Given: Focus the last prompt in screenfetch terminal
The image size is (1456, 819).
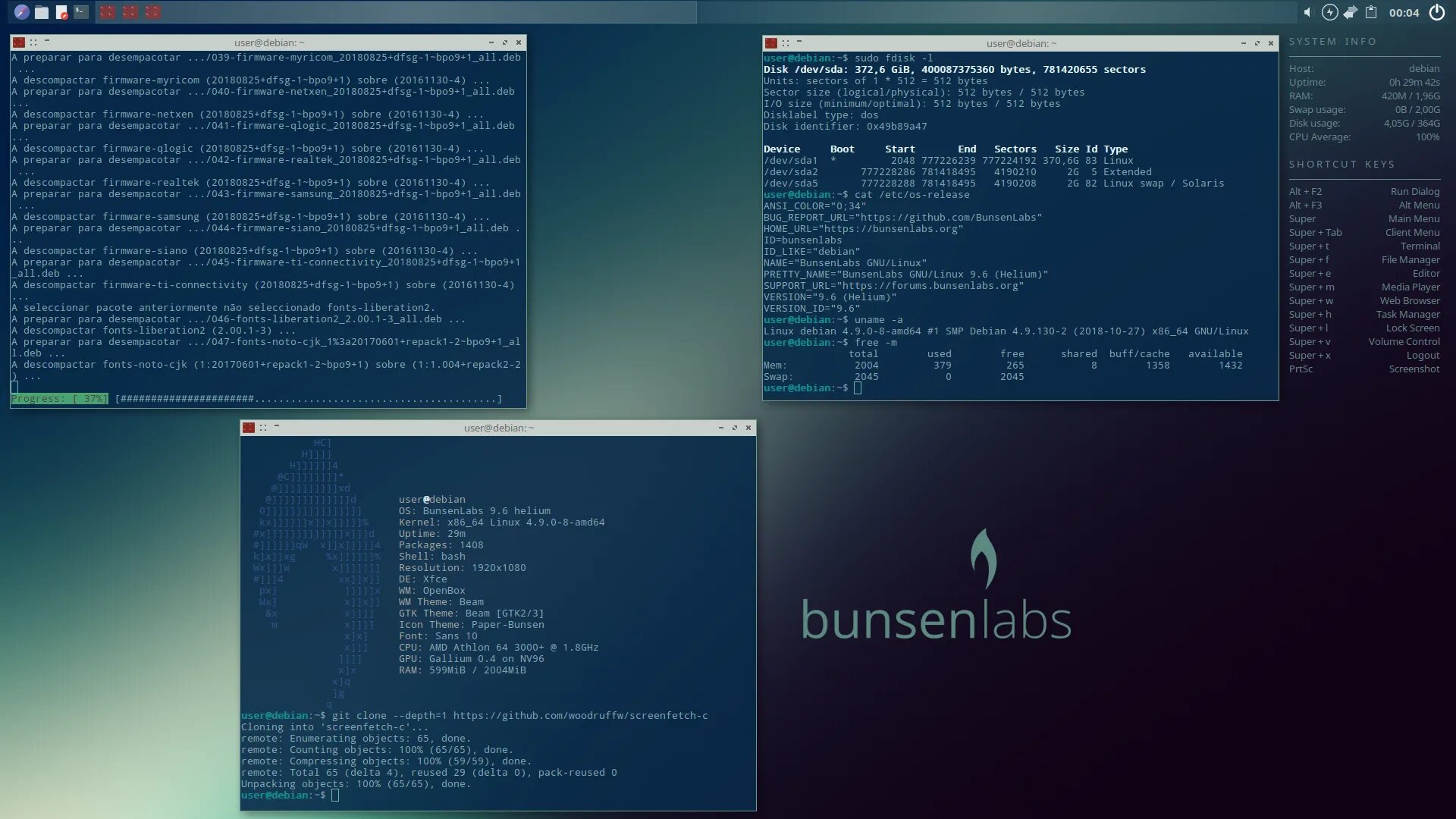Looking at the screenshot, I should (x=335, y=795).
